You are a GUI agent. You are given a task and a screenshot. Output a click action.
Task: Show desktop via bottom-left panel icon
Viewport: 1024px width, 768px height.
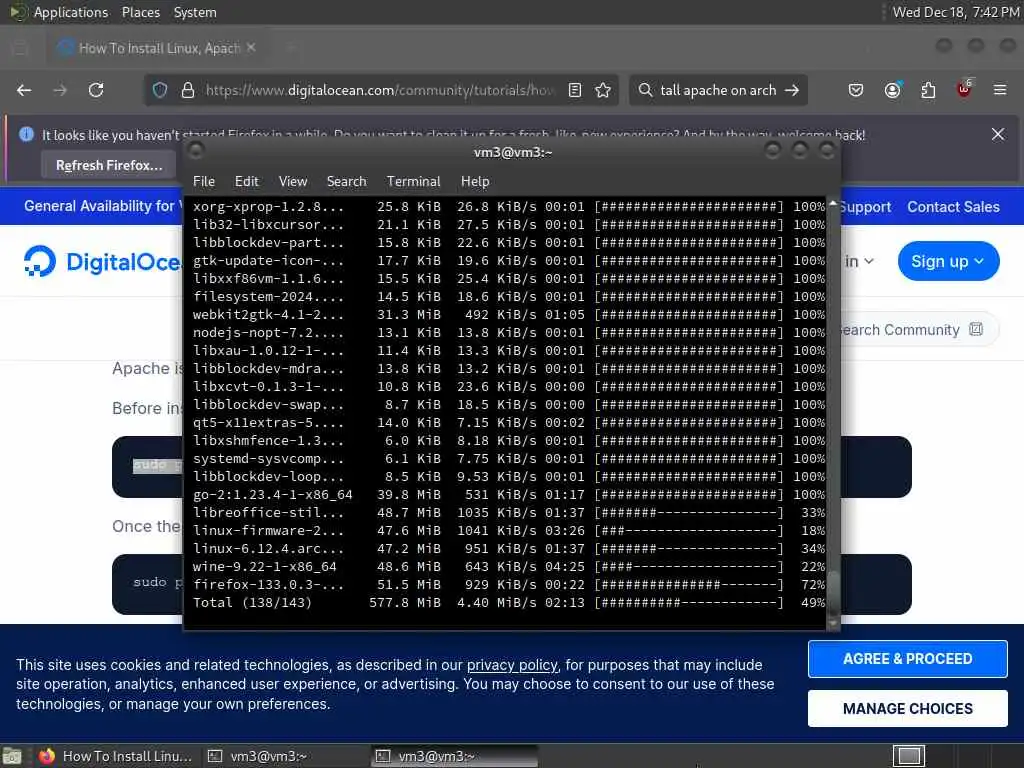pos(12,756)
